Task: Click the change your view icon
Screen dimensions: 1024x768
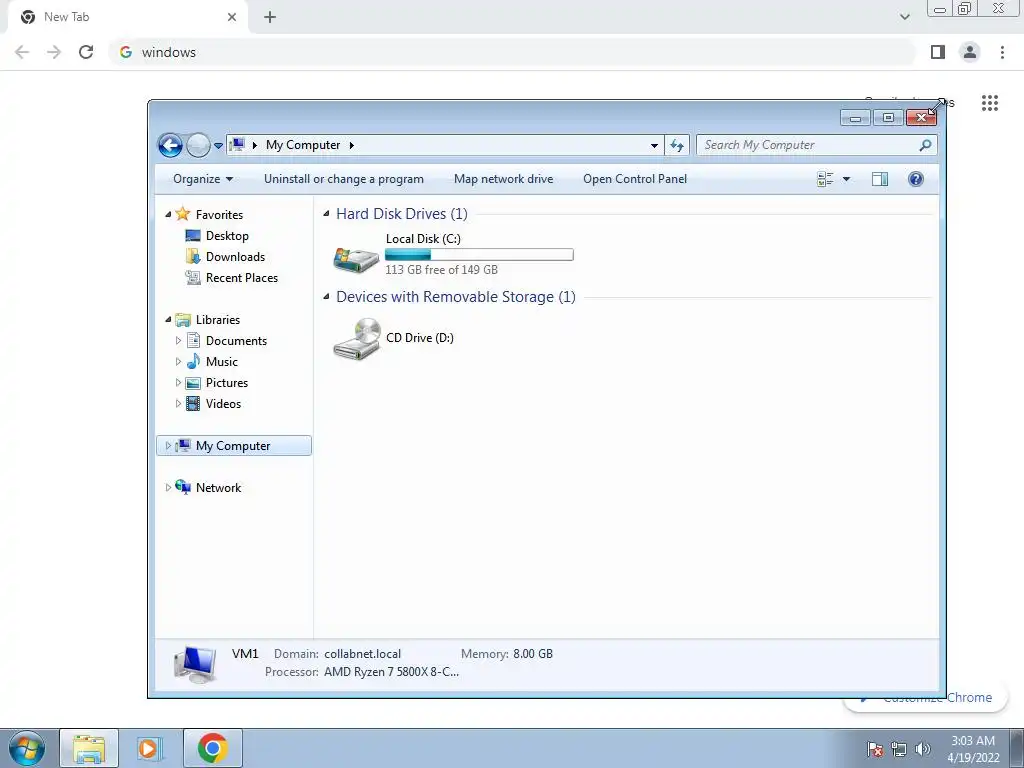Action: (x=825, y=179)
